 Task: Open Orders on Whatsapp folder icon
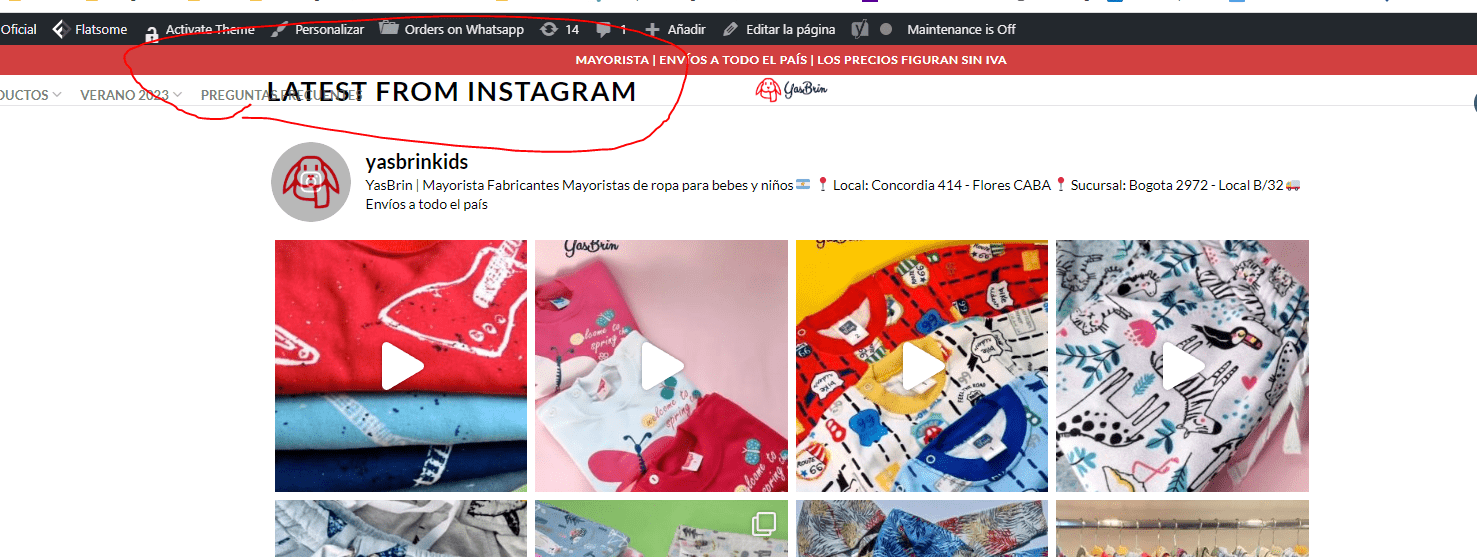point(389,29)
